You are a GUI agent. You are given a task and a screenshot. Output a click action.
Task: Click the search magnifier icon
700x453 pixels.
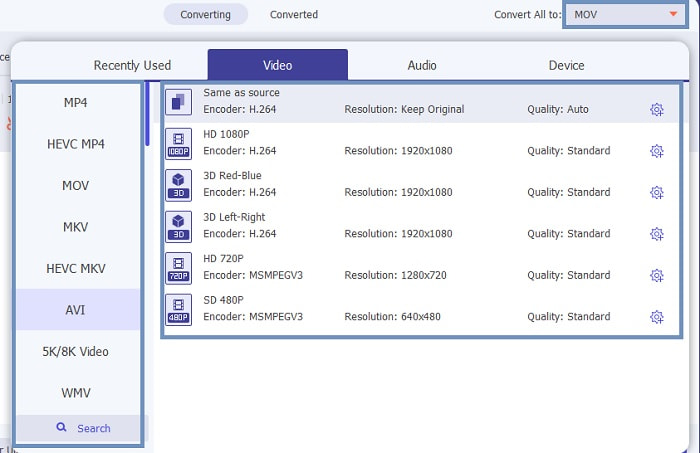pos(61,428)
